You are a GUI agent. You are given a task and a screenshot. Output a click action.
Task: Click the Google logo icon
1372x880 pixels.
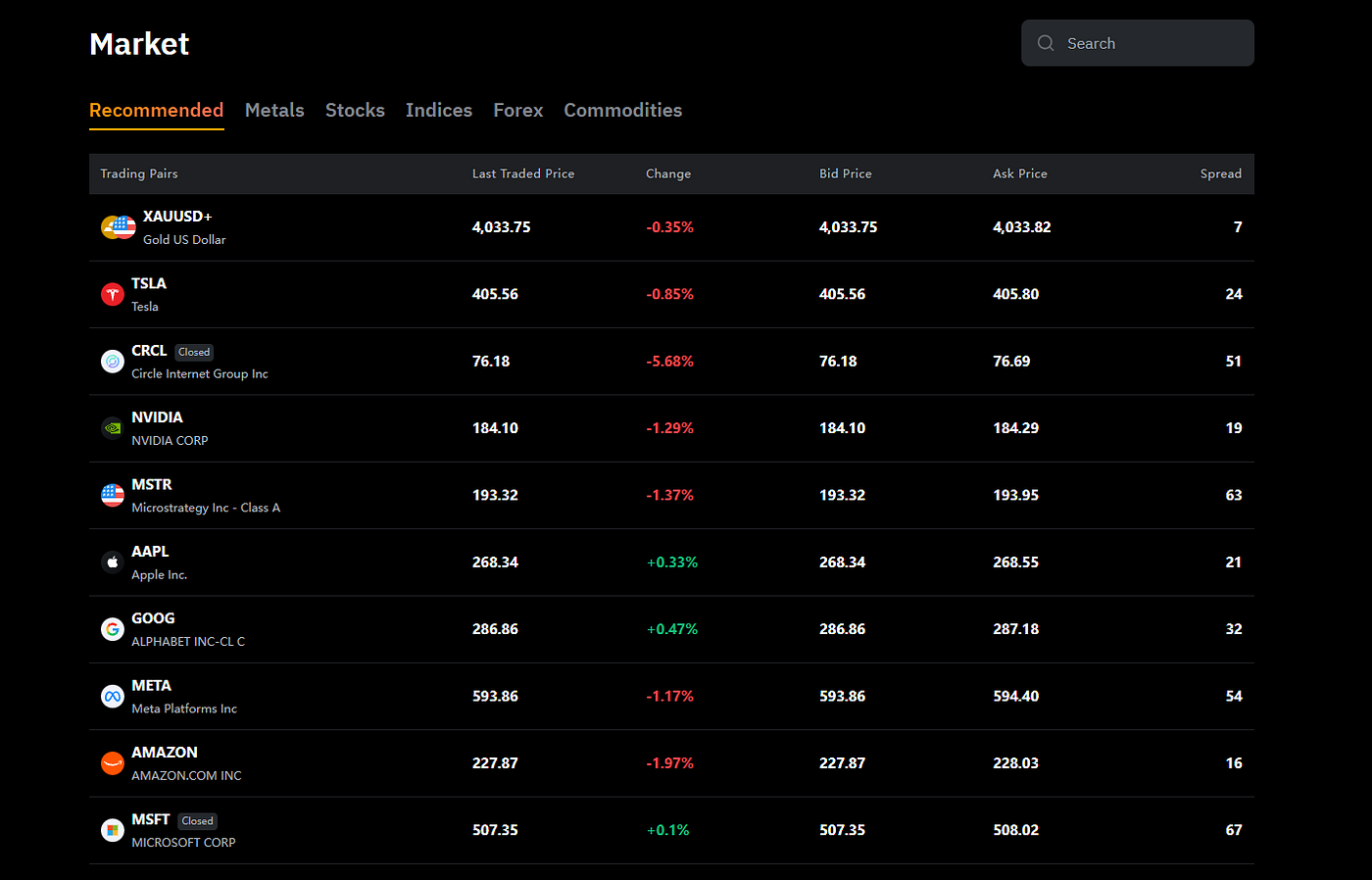113,629
